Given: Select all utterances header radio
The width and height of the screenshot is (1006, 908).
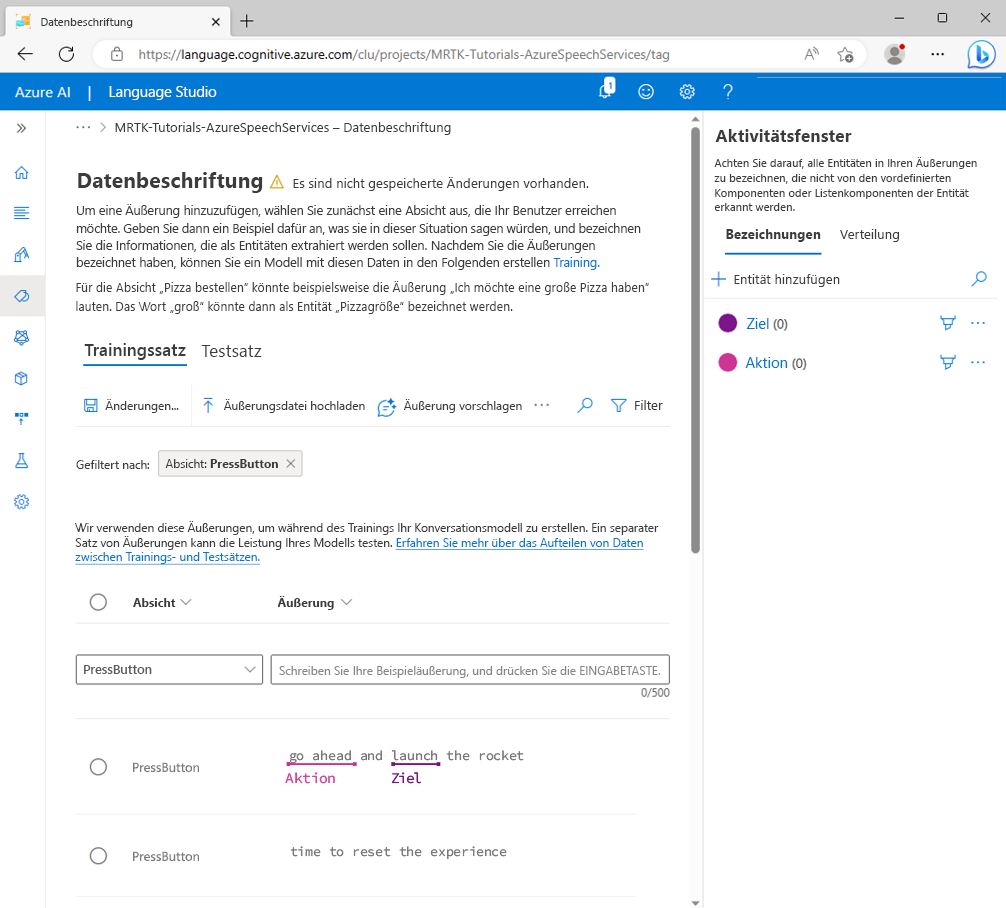Looking at the screenshot, I should click(x=98, y=602).
